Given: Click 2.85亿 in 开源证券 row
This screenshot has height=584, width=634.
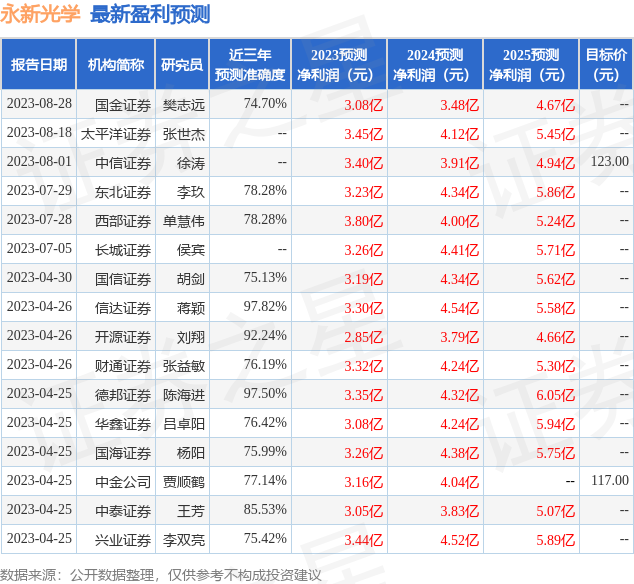Looking at the screenshot, I should coord(363,337).
